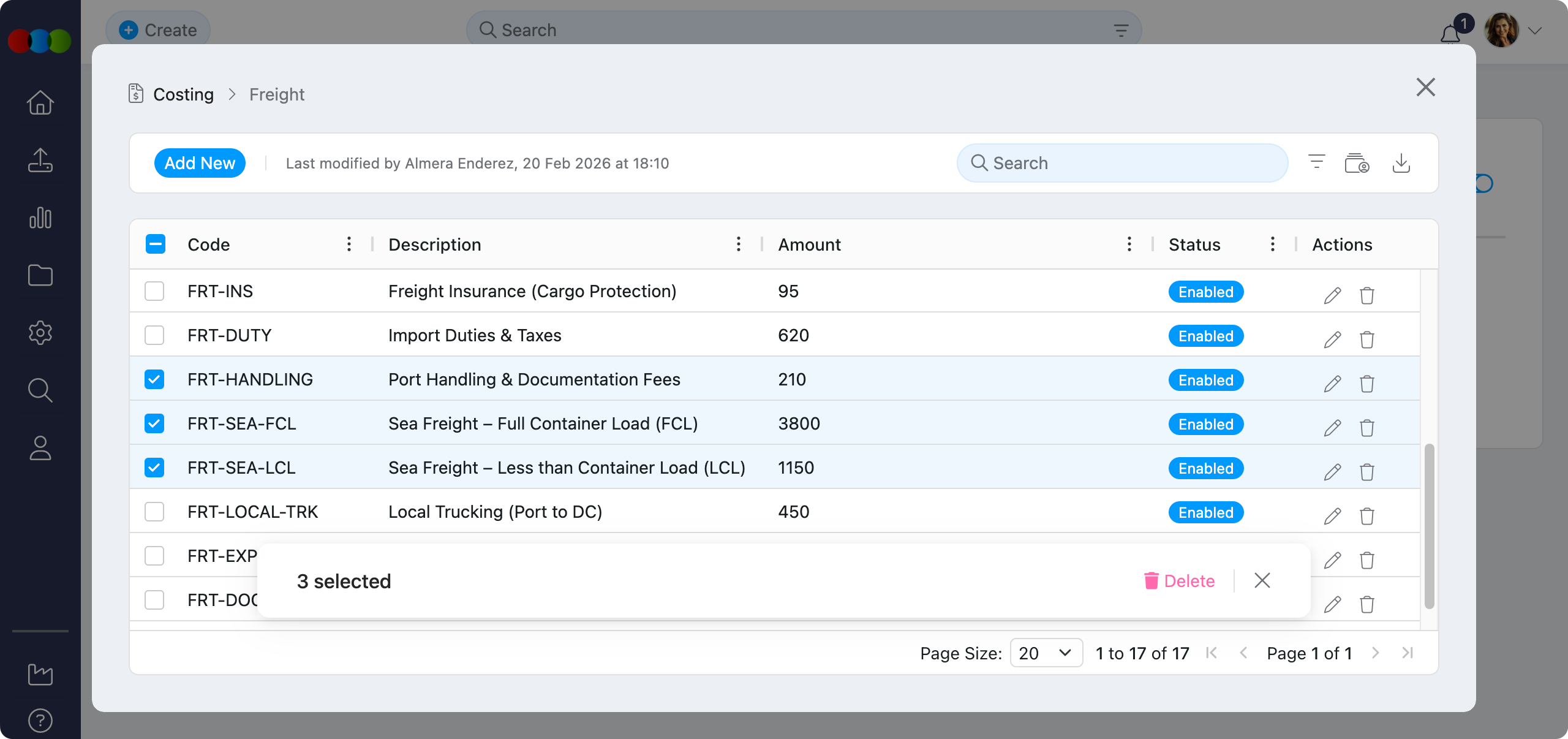Delete FRT-INS using its trash icon

coord(1367,295)
